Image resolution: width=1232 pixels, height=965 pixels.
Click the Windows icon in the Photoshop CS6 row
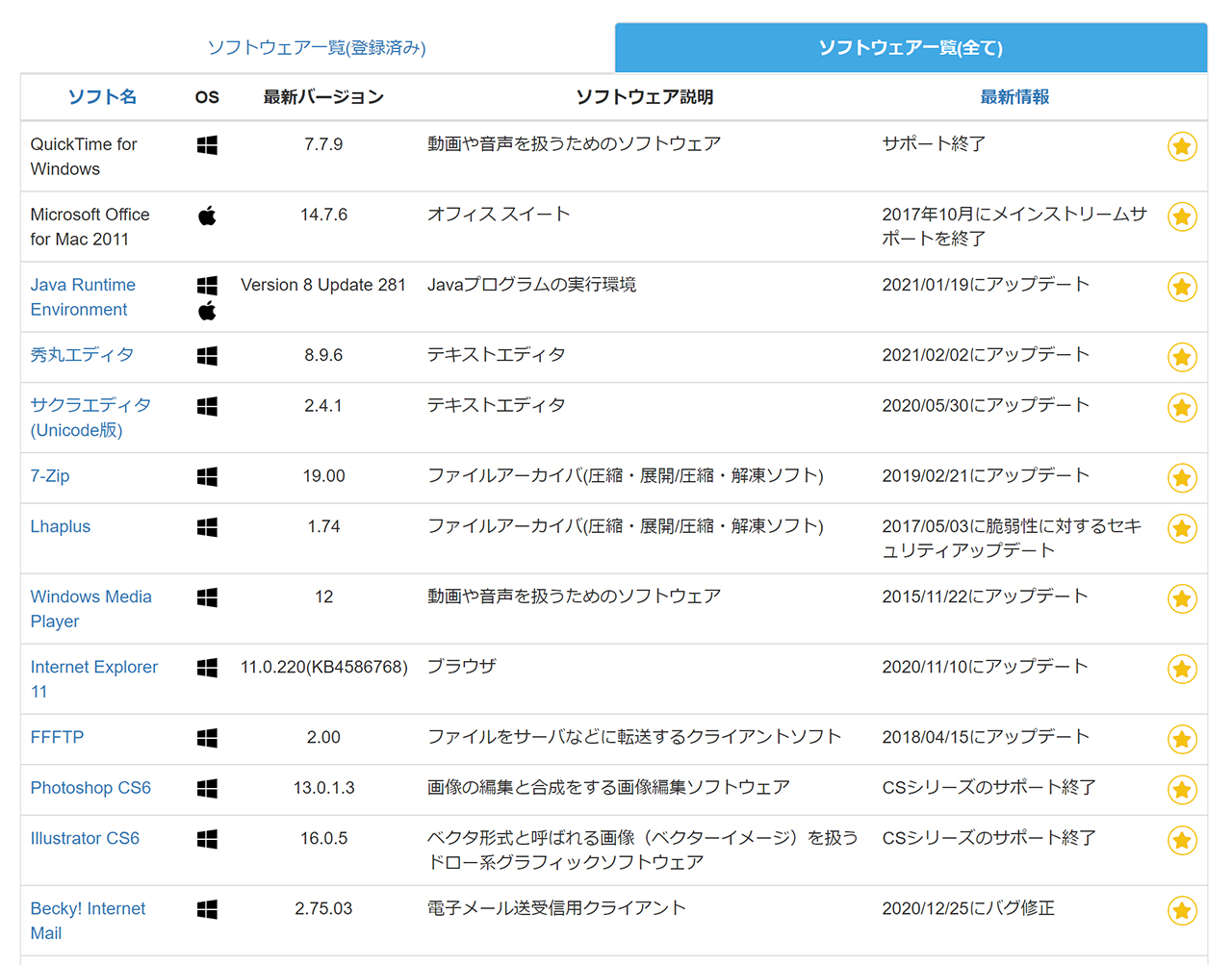pos(207,789)
